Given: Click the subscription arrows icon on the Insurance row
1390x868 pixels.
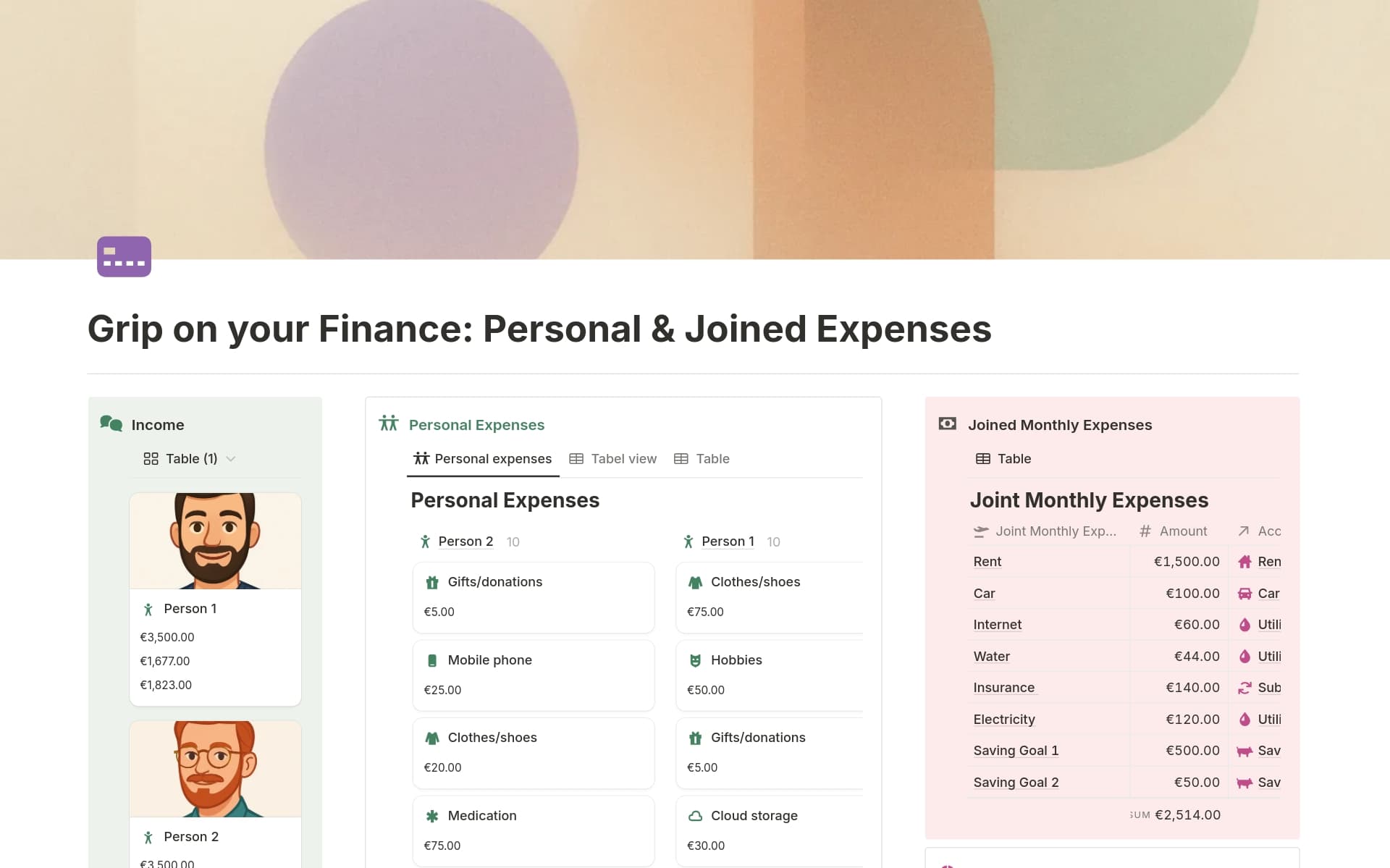Looking at the screenshot, I should [x=1244, y=688].
